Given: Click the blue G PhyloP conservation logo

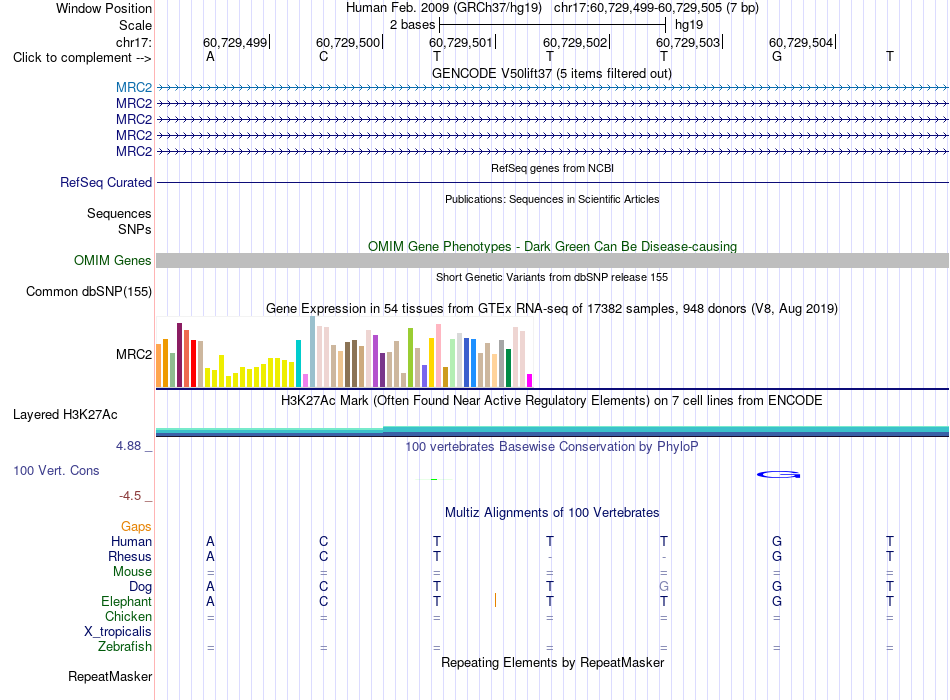Looking at the screenshot, I should [x=779, y=475].
